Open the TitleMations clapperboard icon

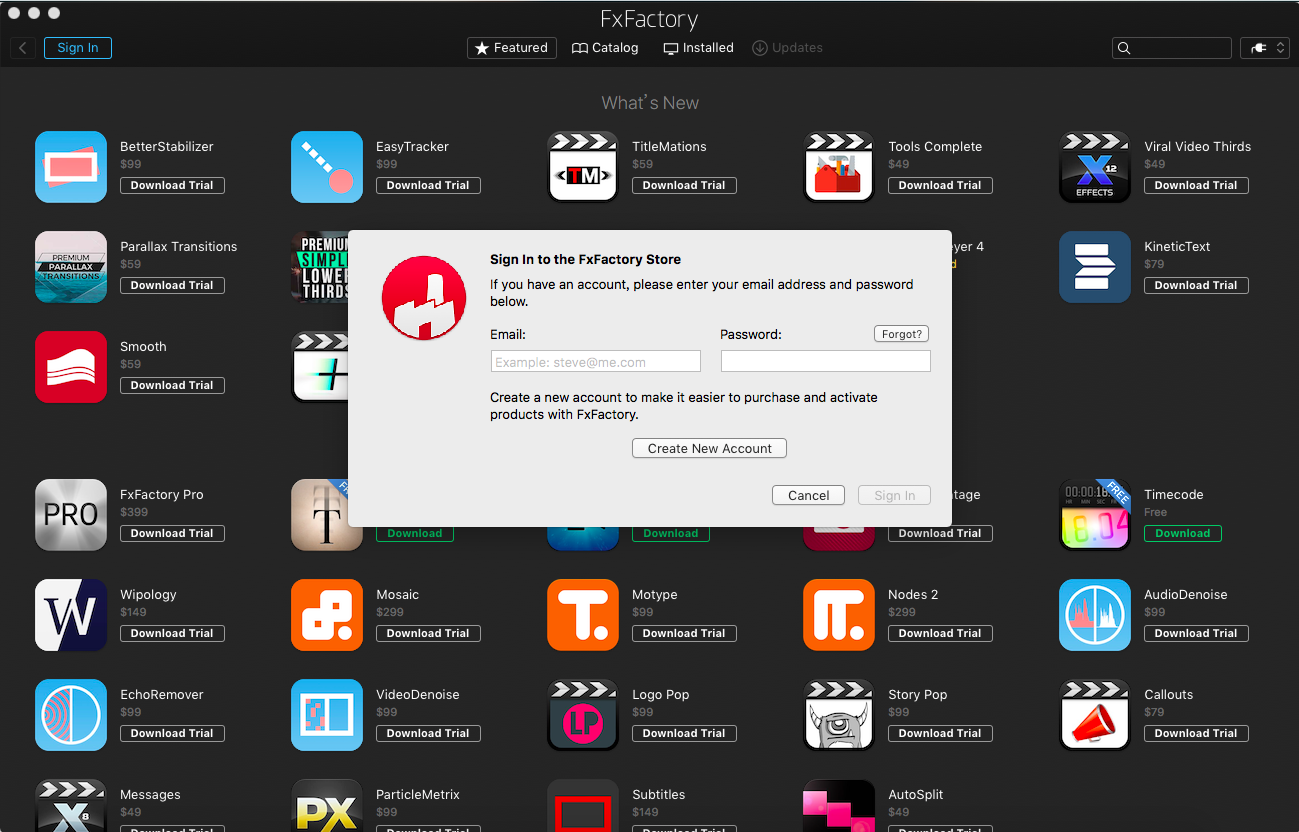pyautogui.click(x=583, y=167)
